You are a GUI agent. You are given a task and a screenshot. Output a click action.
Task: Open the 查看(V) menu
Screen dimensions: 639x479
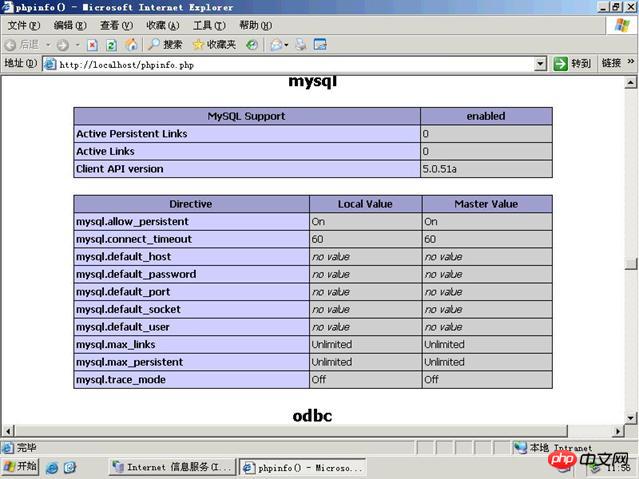coord(117,25)
